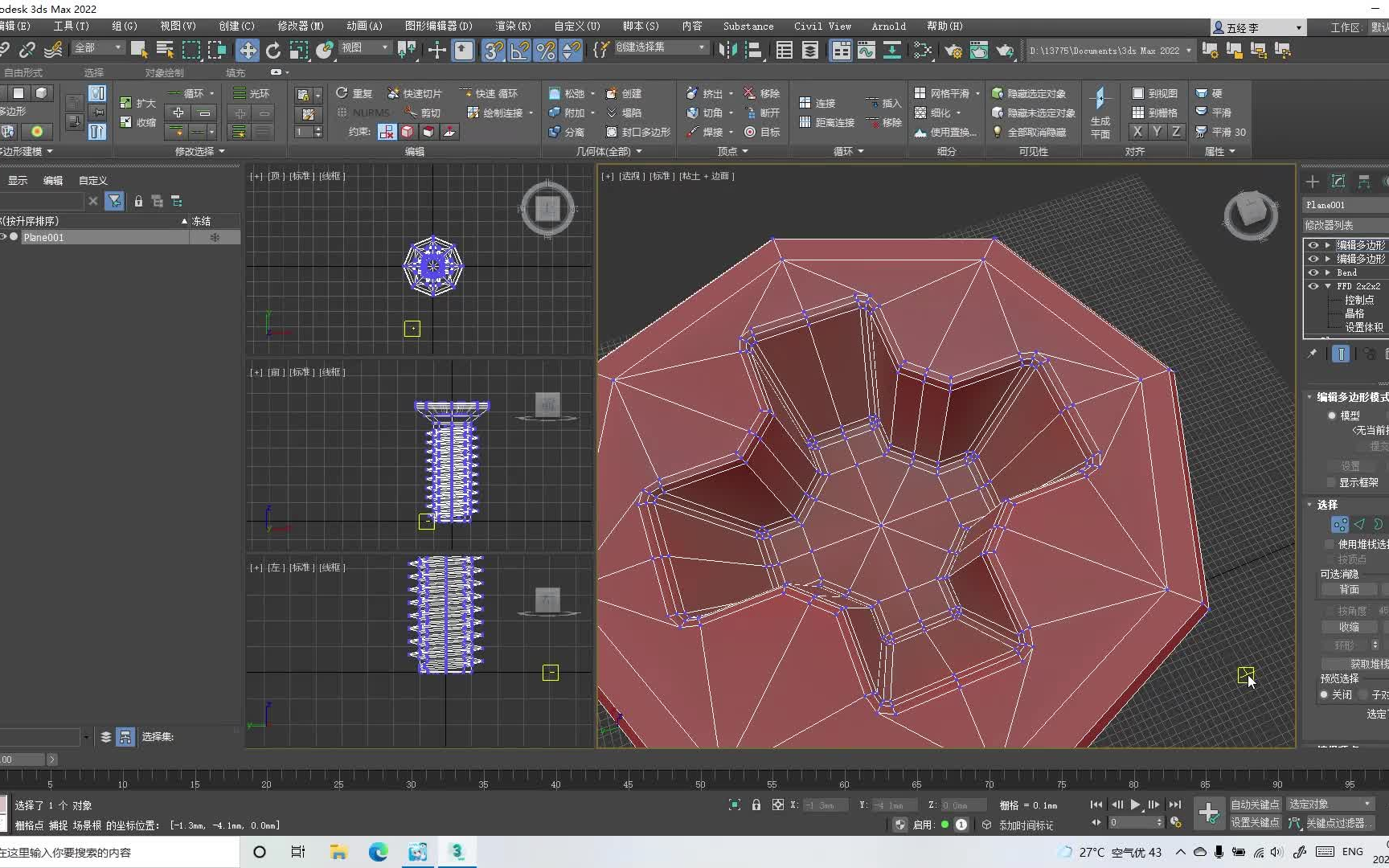Open the Civil View menu
The image size is (1389, 868).
click(821, 26)
